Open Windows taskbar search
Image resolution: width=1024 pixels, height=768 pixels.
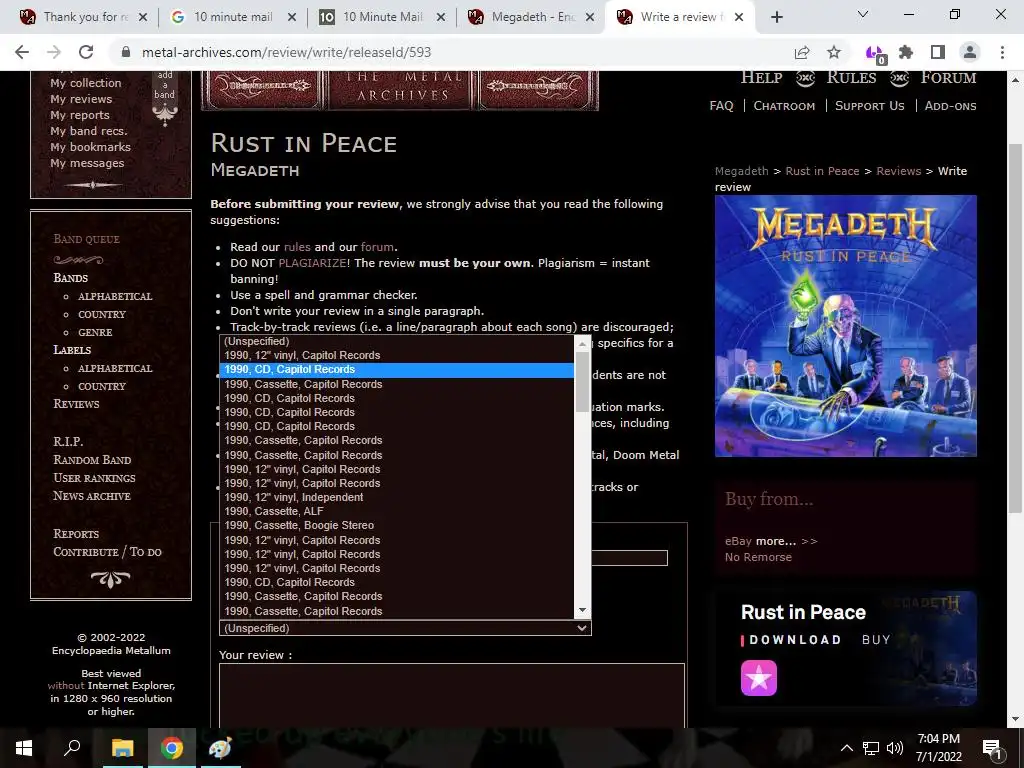point(72,748)
